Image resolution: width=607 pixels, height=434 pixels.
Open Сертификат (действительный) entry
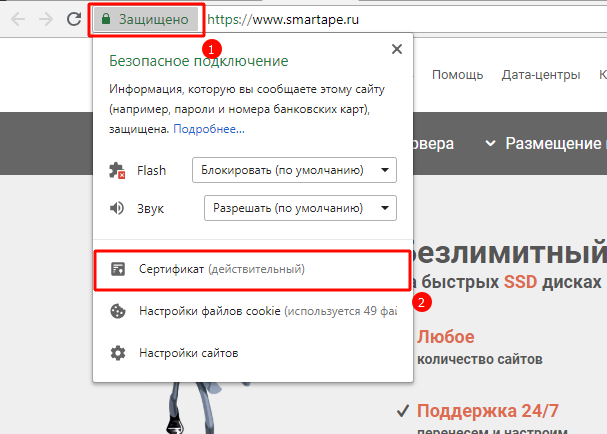[x=221, y=270]
